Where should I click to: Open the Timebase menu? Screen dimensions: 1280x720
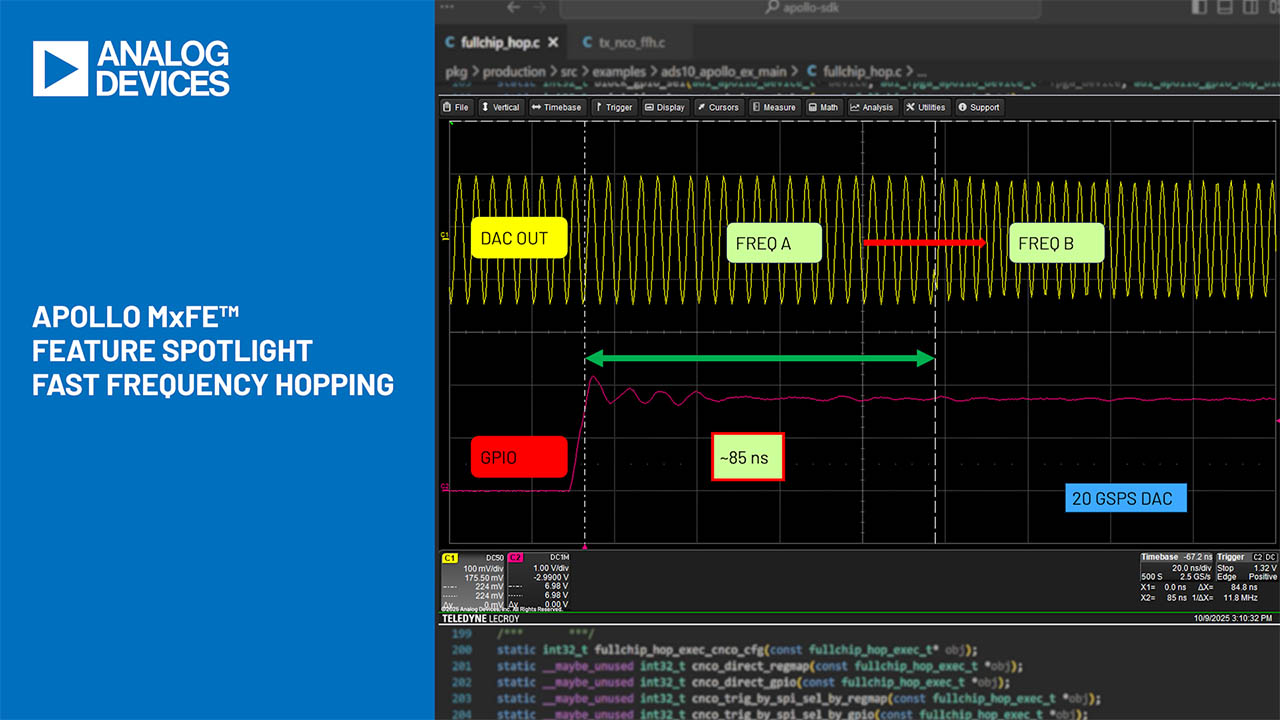tap(556, 107)
